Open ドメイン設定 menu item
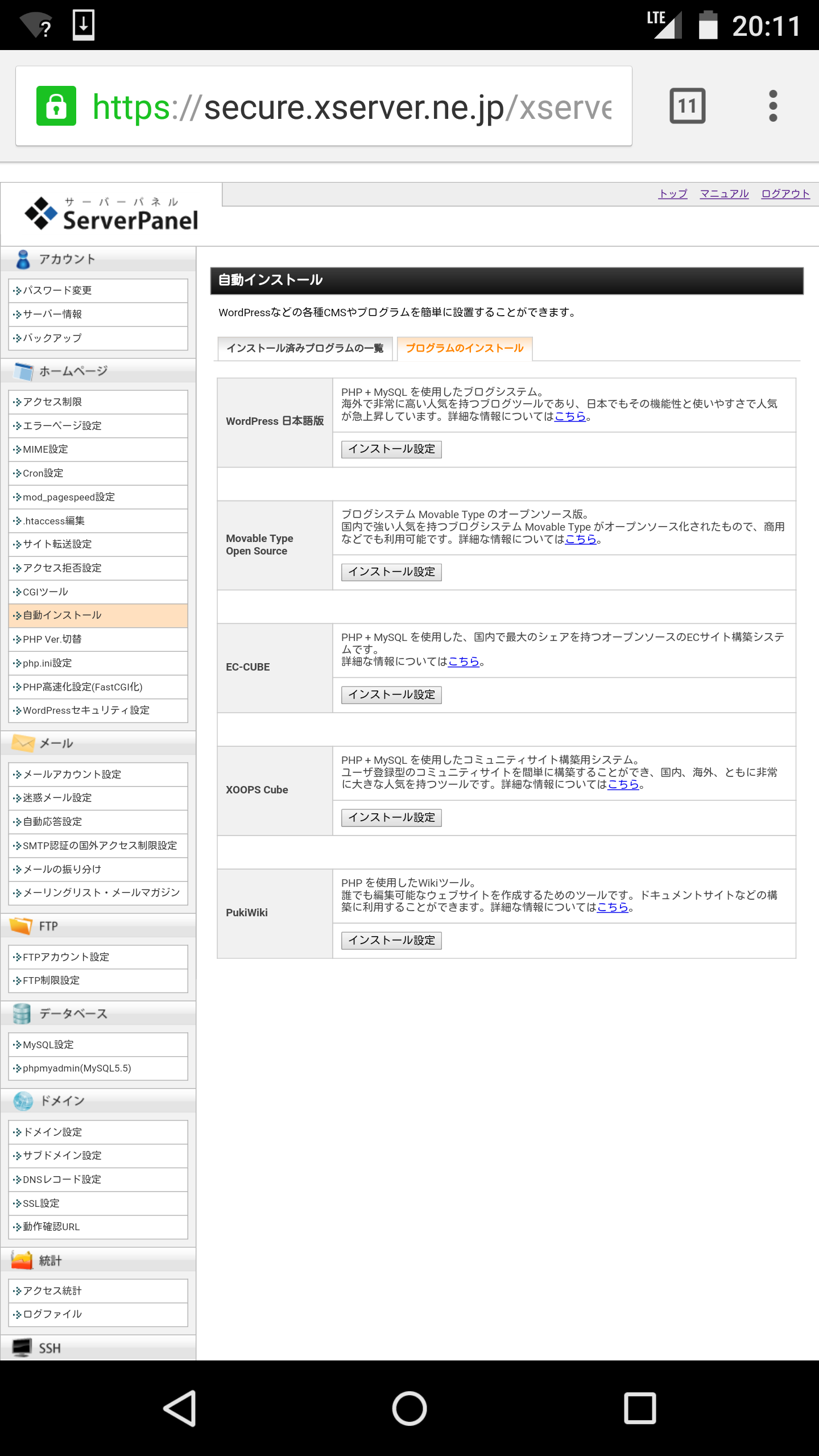This screenshot has height=1456, width=819. pyautogui.click(x=98, y=1132)
